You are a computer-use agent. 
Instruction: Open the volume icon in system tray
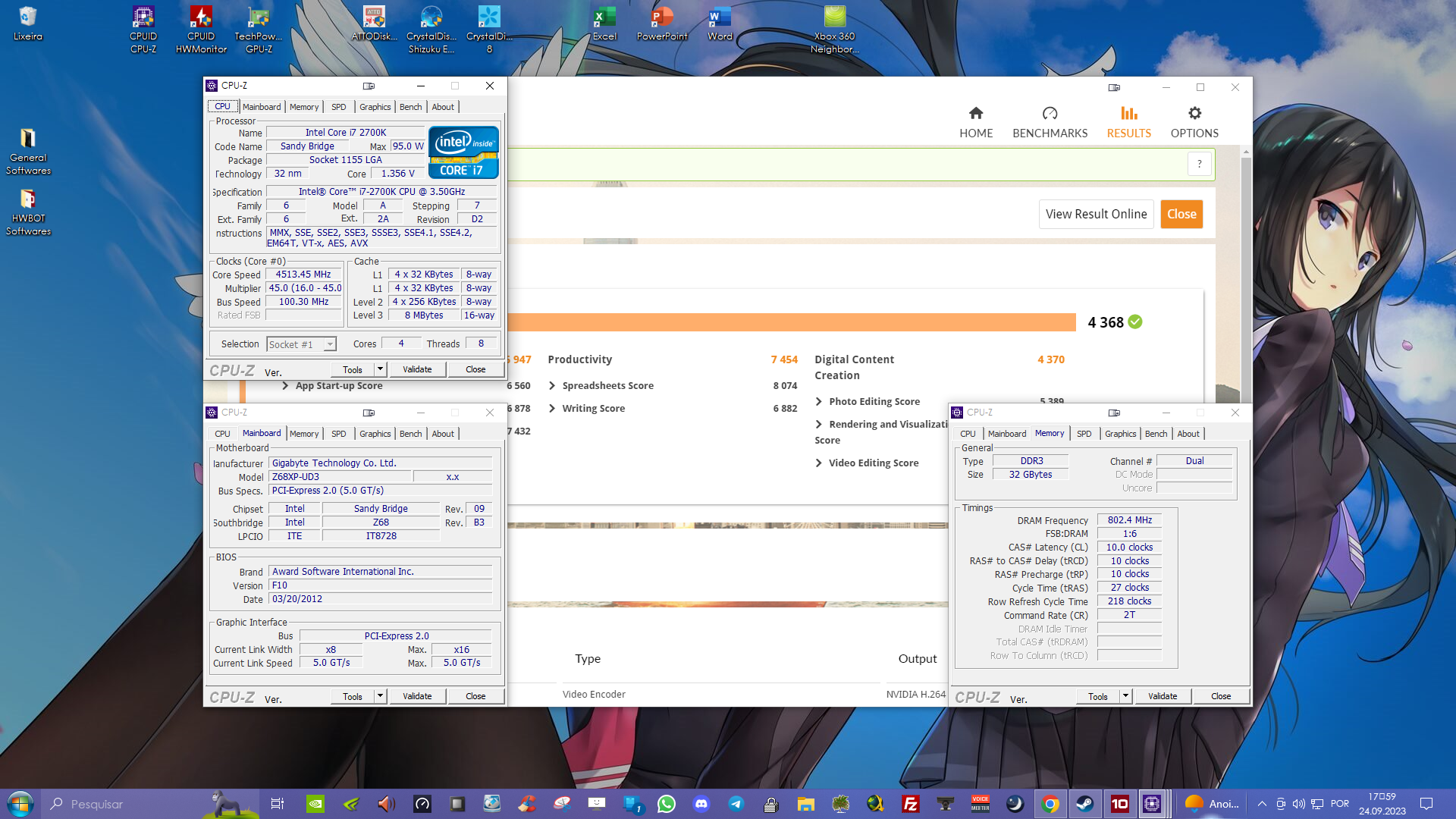click(1299, 804)
